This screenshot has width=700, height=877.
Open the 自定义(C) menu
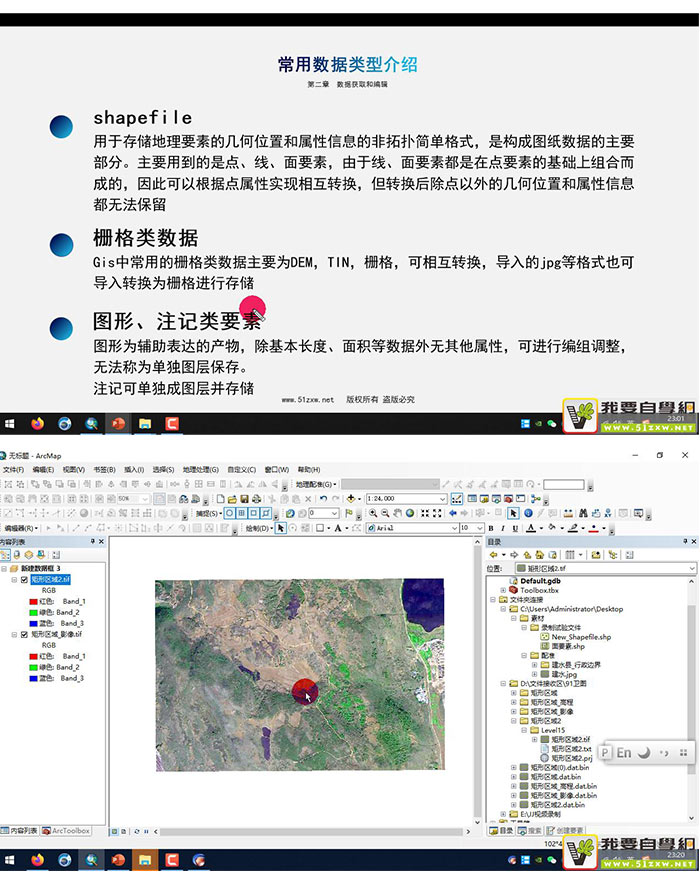pyautogui.click(x=242, y=470)
